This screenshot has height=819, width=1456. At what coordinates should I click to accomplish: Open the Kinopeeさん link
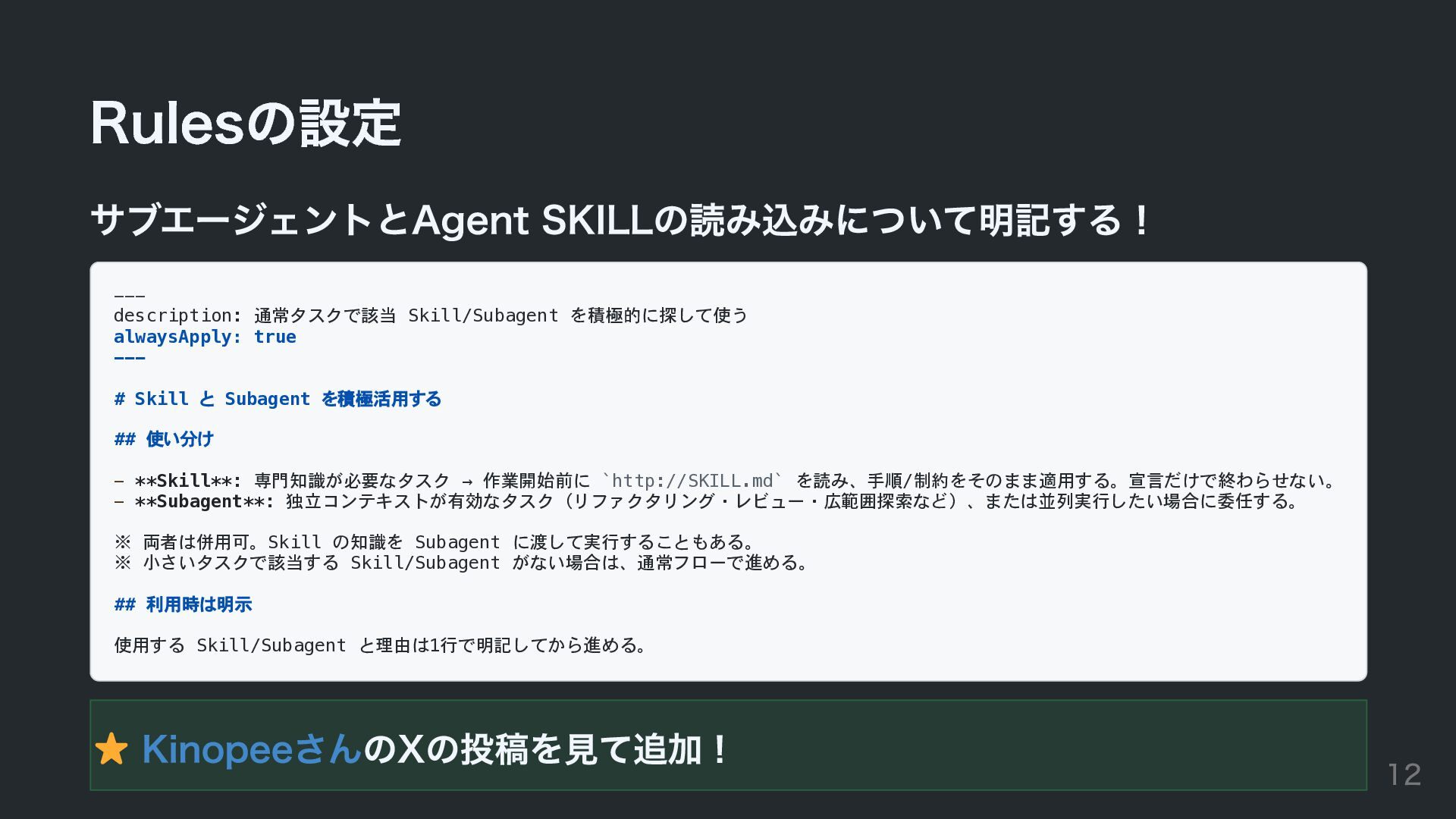252,749
